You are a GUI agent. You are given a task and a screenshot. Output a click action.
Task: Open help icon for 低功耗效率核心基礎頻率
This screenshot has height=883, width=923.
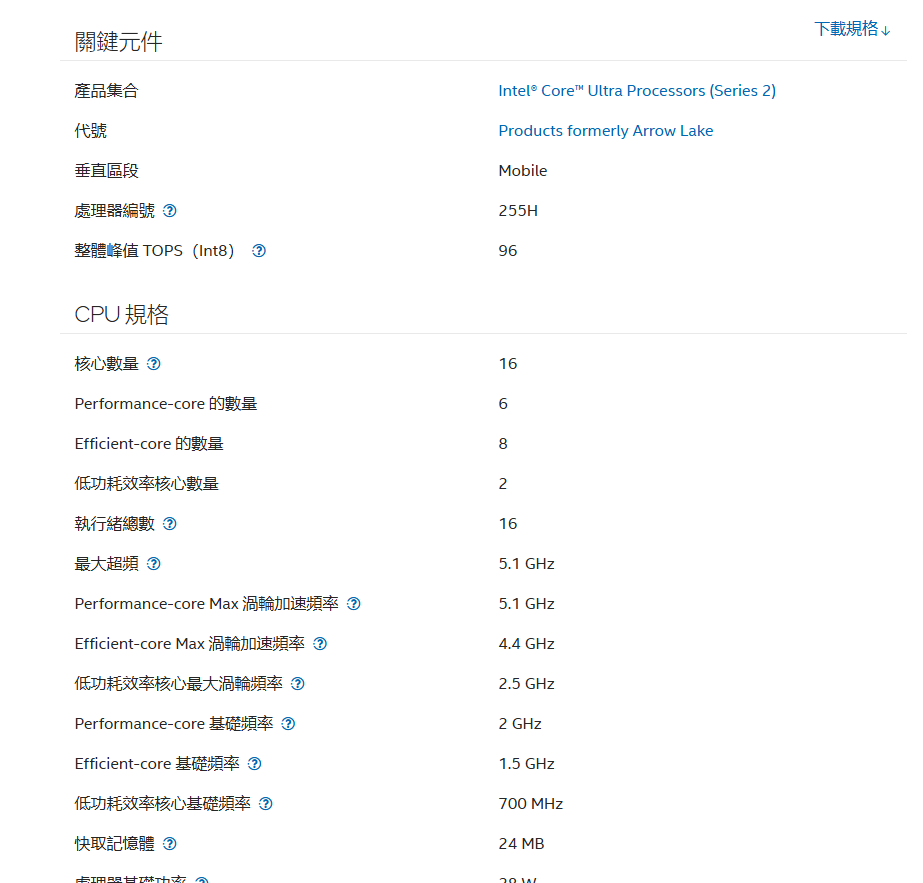tap(266, 804)
